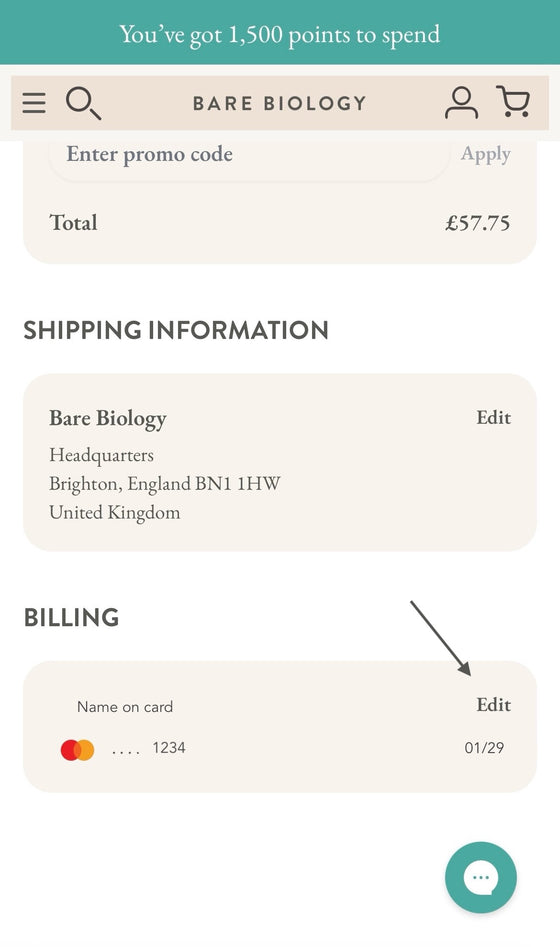
Task: Open the chat bubble widget
Action: pyautogui.click(x=481, y=878)
